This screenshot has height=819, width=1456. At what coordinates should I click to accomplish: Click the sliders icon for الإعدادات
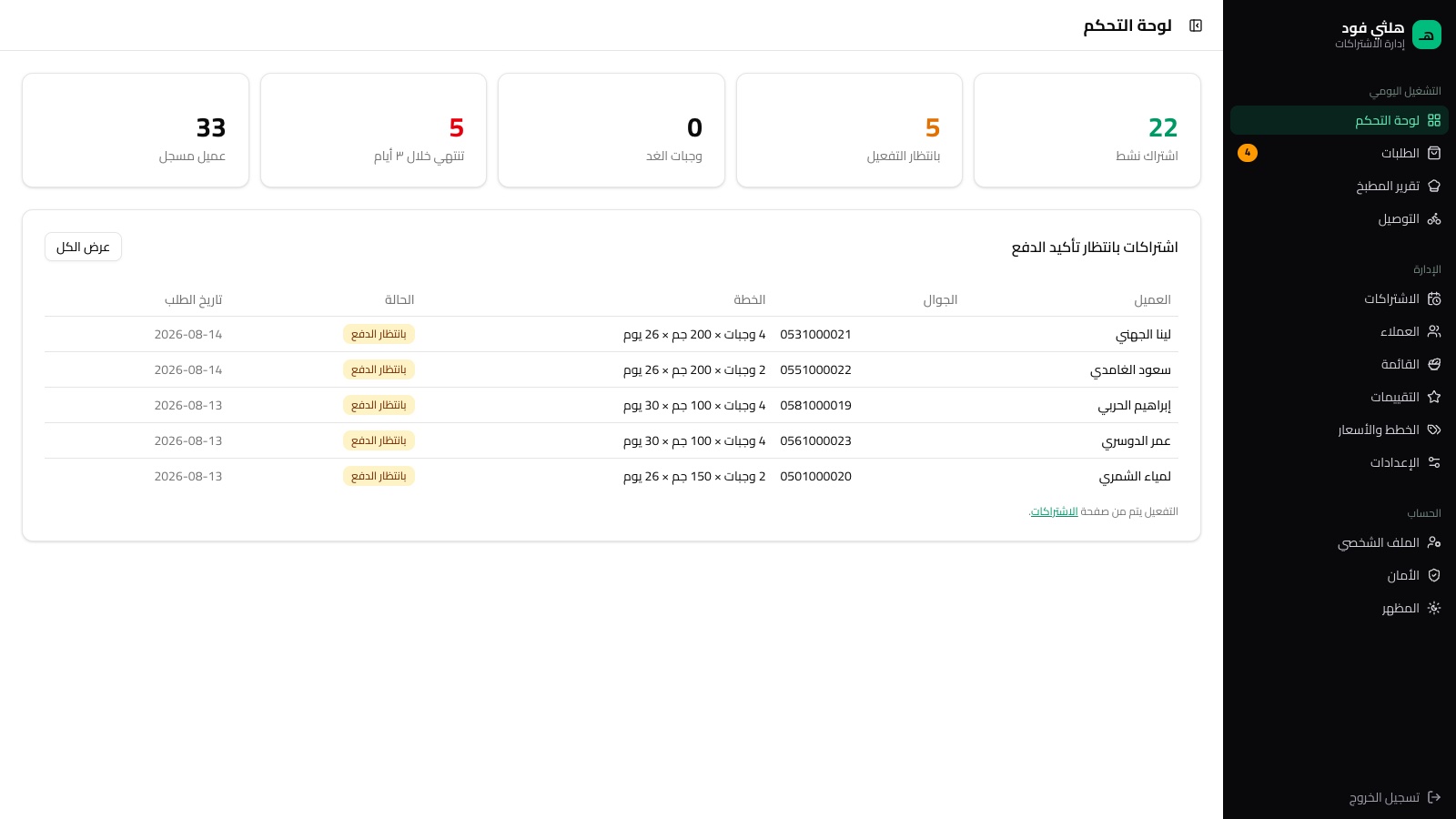[1434, 462]
